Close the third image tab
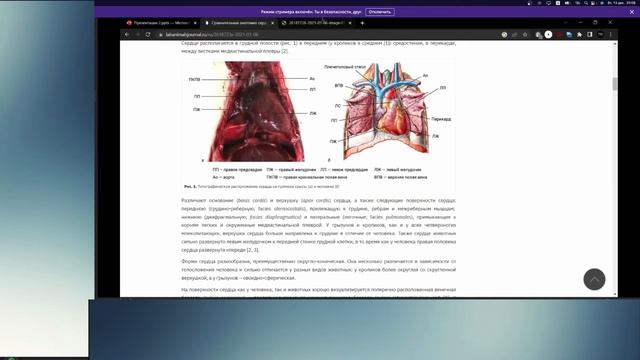The height and width of the screenshot is (360, 640). (x=350, y=23)
